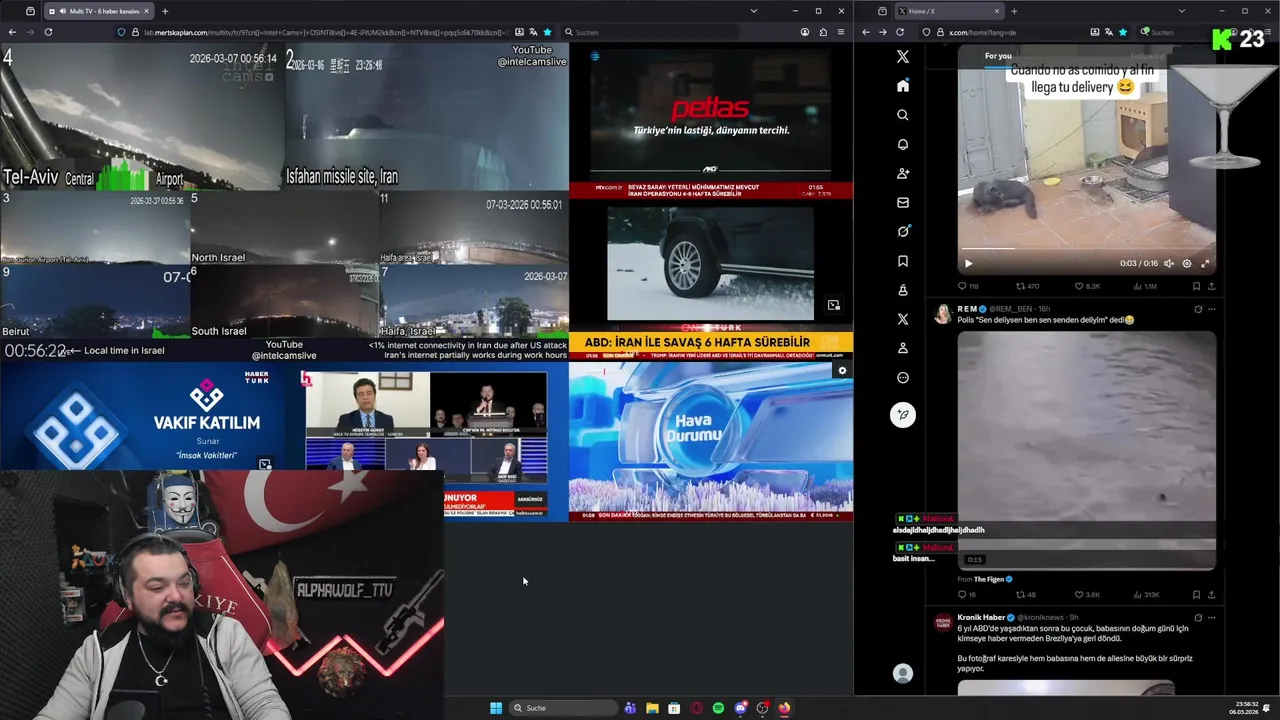Open more options on Kronik Haber post
The height and width of the screenshot is (720, 1280).
(x=1211, y=617)
